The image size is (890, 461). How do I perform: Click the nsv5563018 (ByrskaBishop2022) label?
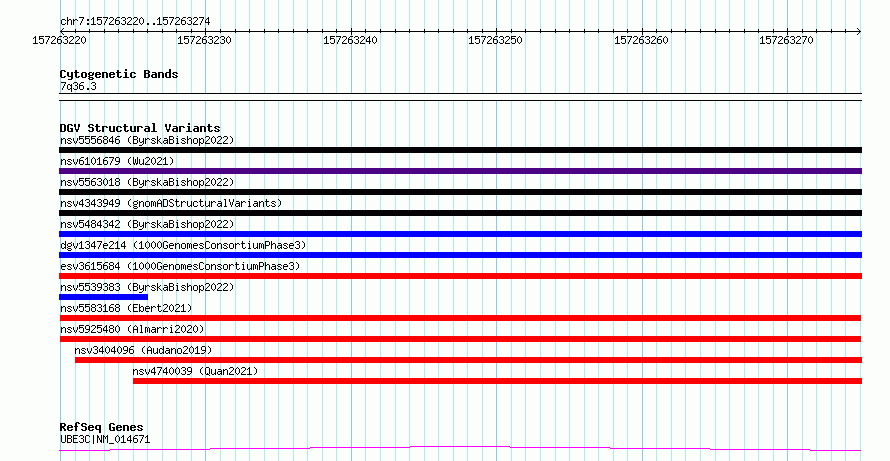[x=147, y=182]
